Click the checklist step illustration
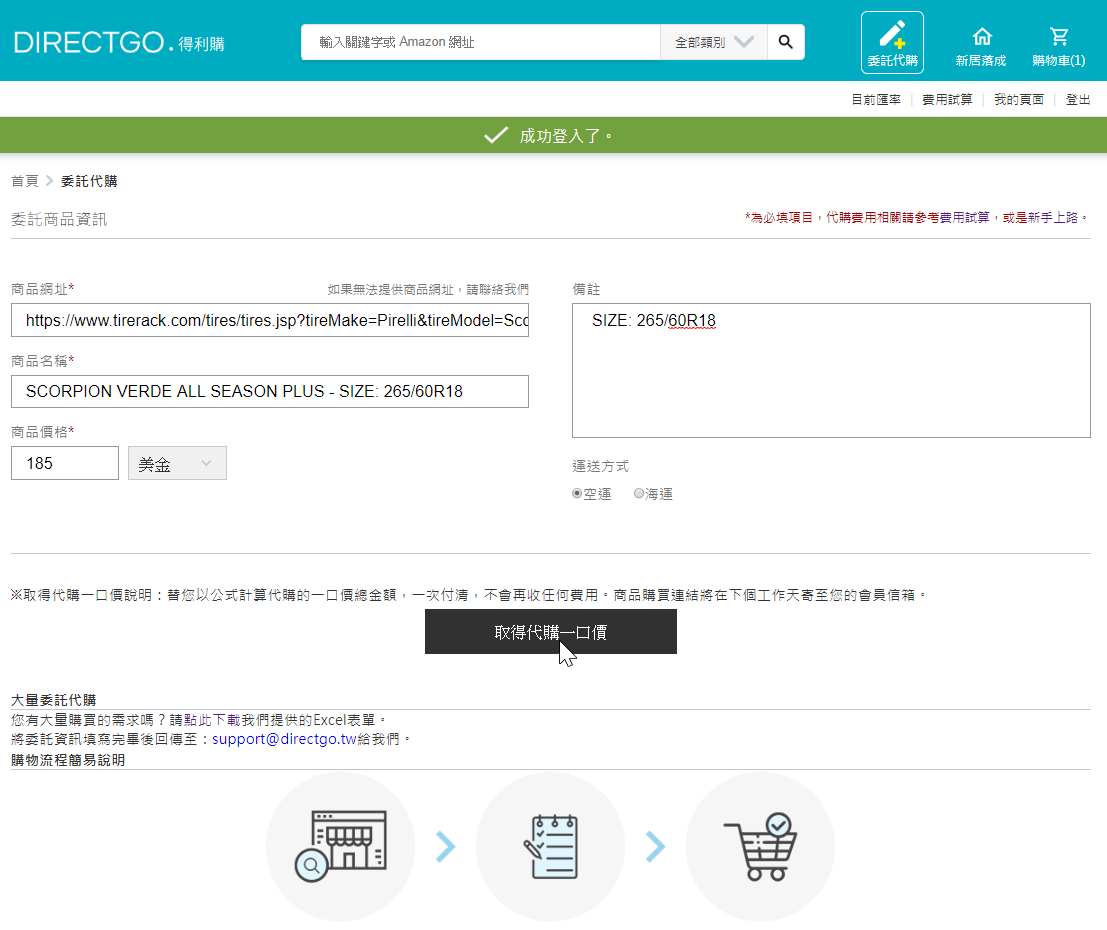1107x930 pixels. [x=550, y=846]
